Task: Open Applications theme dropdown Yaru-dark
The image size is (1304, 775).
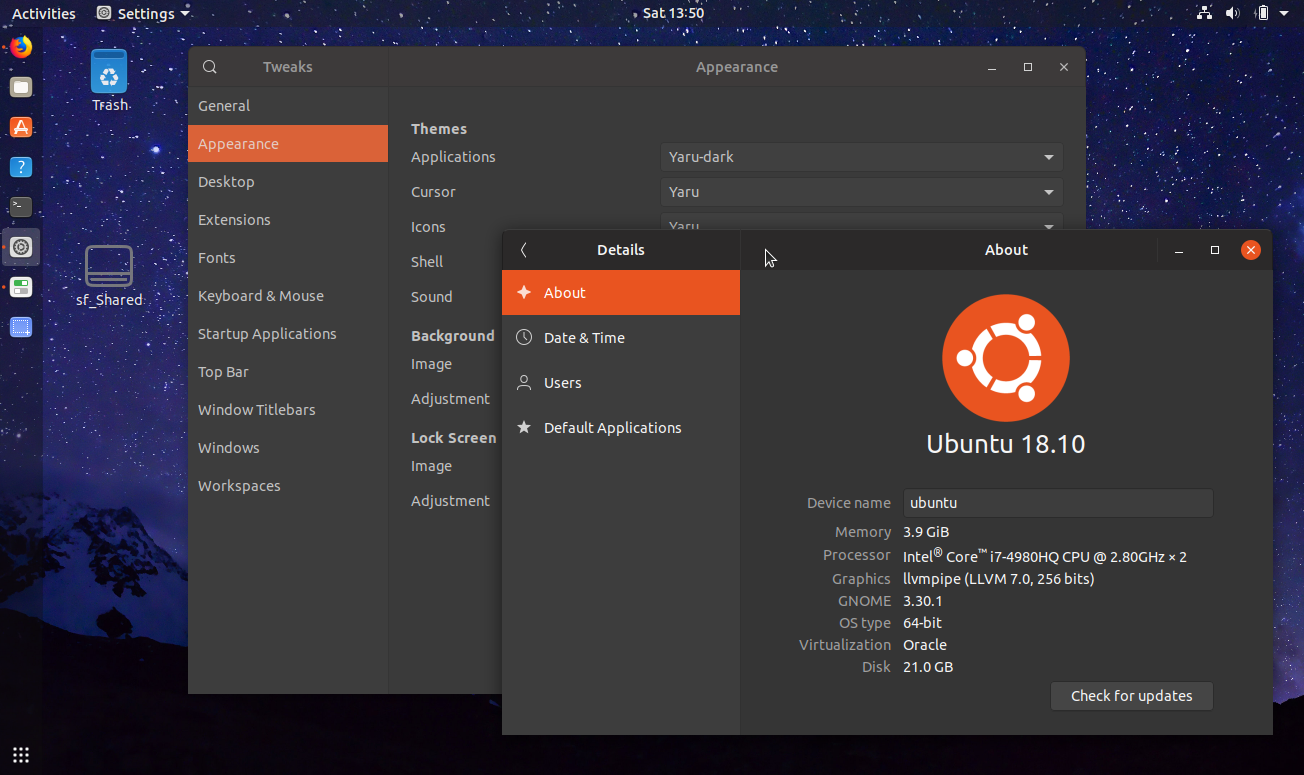Action: 861,157
